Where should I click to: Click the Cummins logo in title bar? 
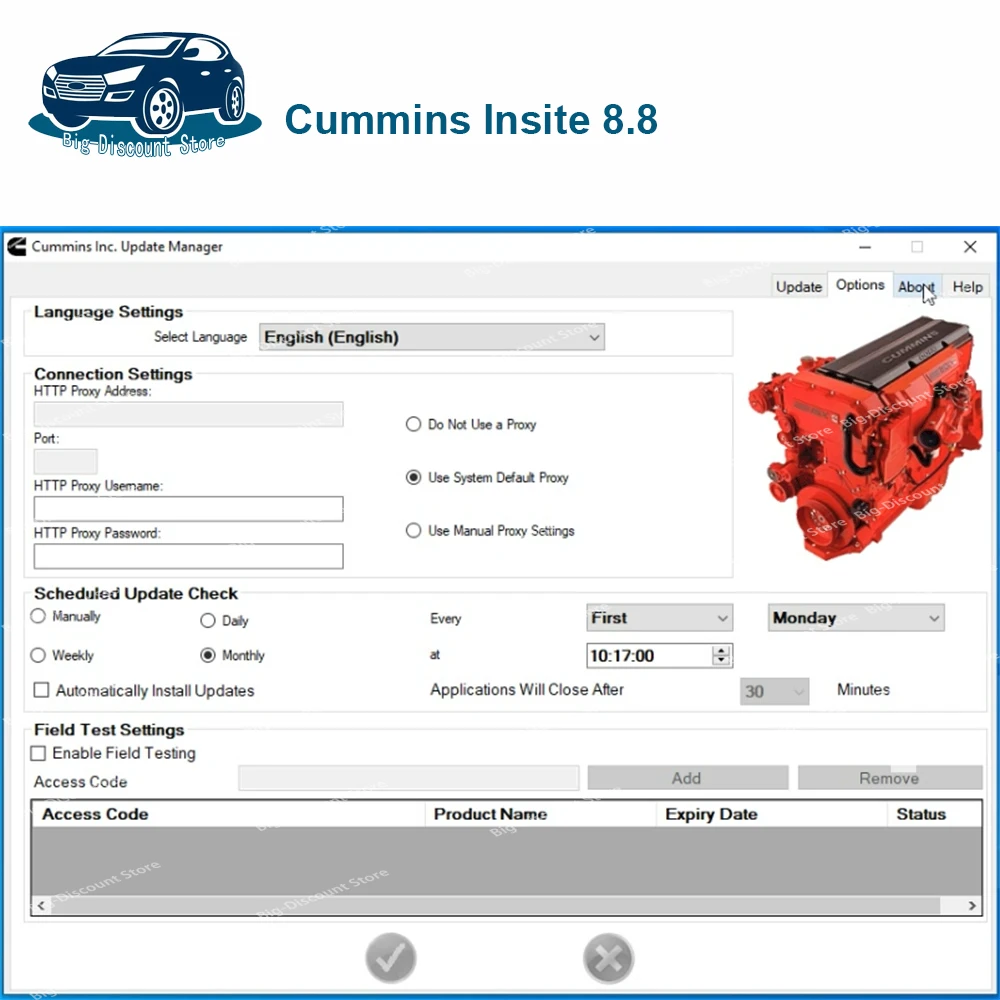point(17,246)
